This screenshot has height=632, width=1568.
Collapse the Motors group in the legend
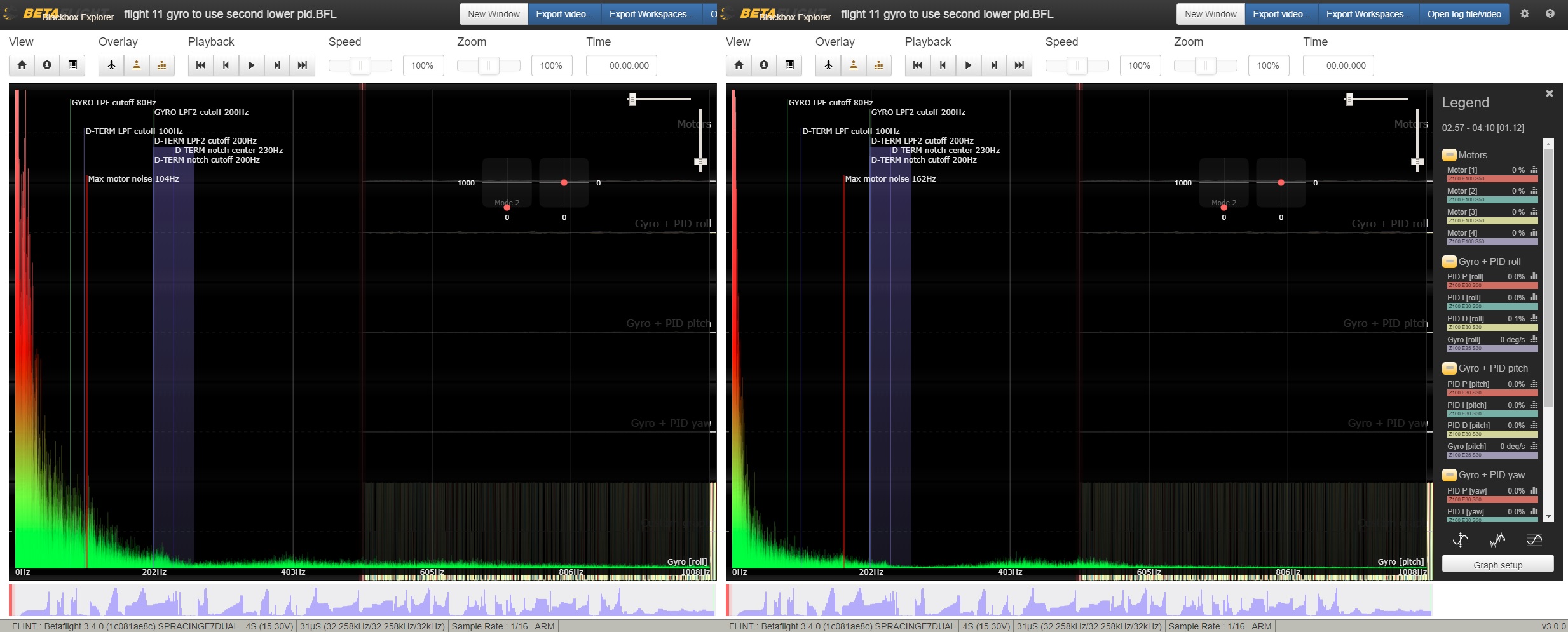coord(1449,155)
